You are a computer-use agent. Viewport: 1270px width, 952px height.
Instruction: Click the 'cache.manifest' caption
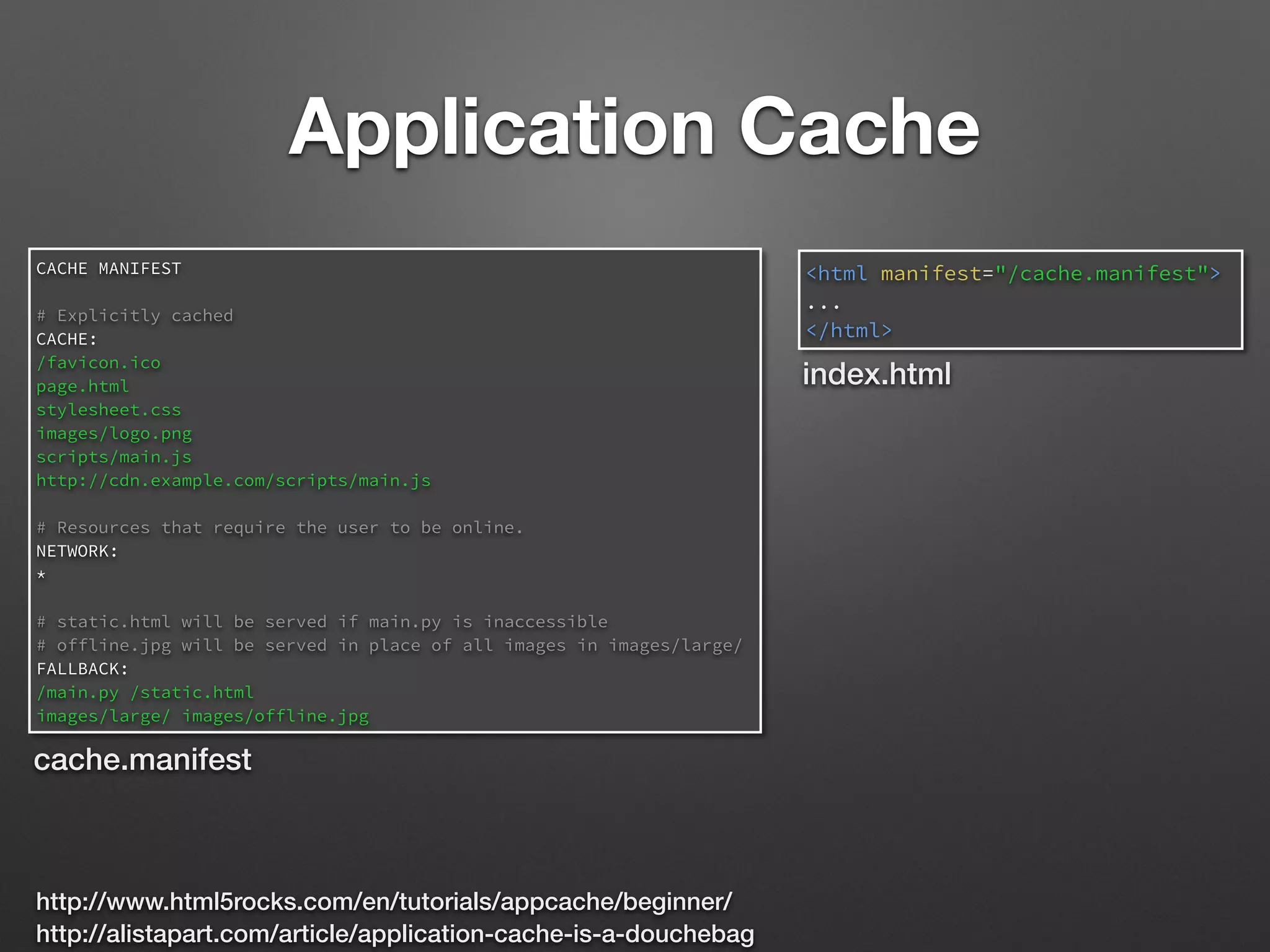[x=143, y=759]
